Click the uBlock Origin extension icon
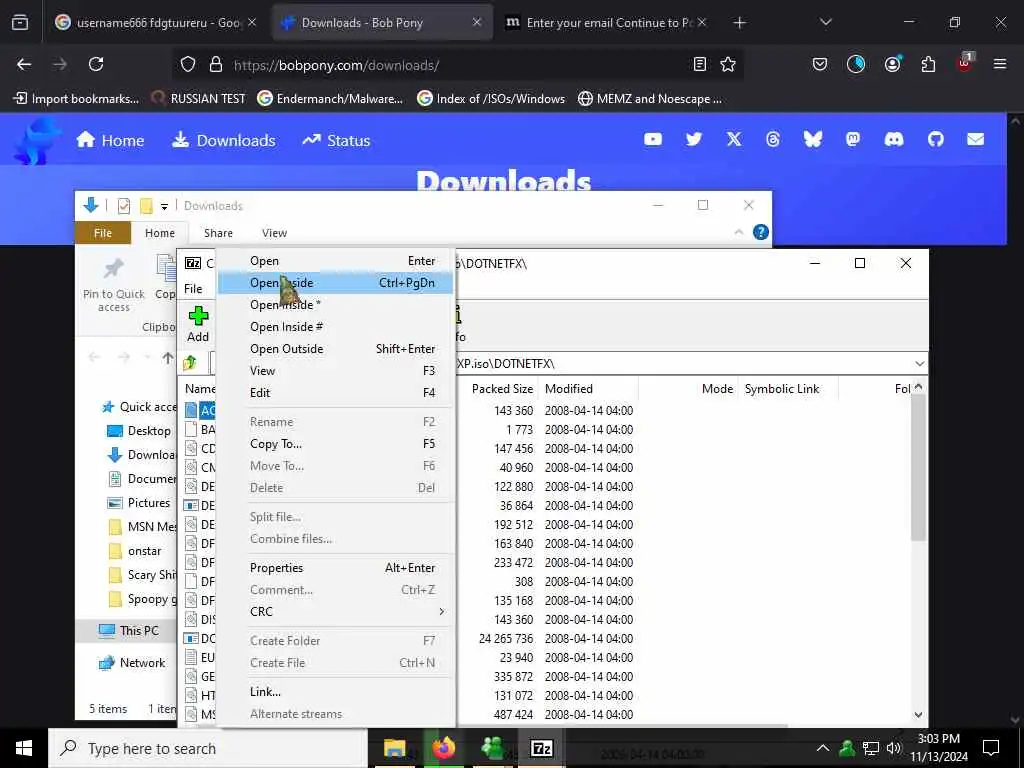 965,63
